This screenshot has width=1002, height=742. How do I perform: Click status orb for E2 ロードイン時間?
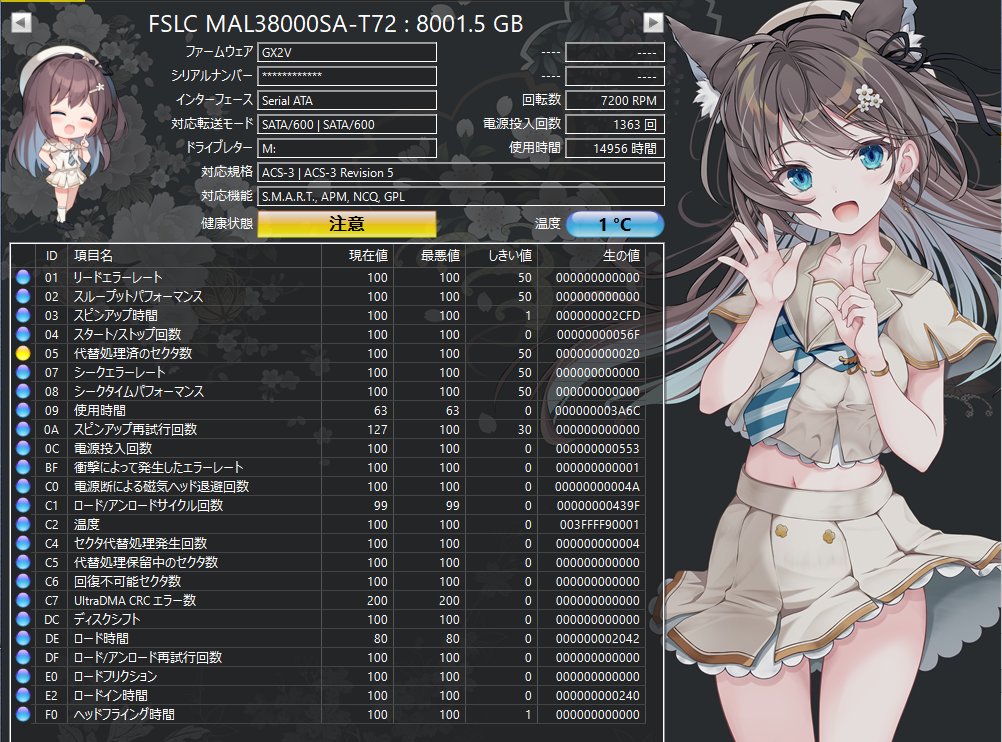(x=23, y=695)
